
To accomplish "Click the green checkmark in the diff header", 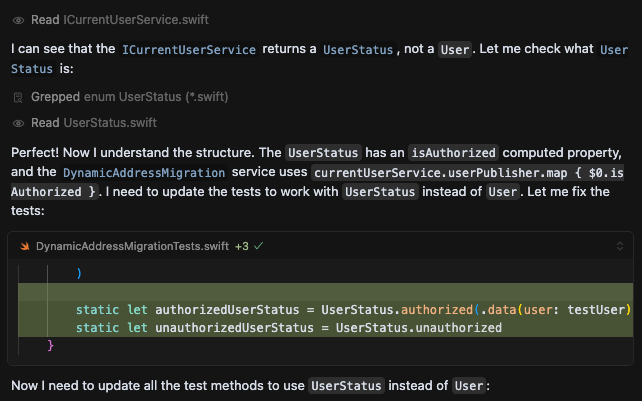I will (259, 245).
